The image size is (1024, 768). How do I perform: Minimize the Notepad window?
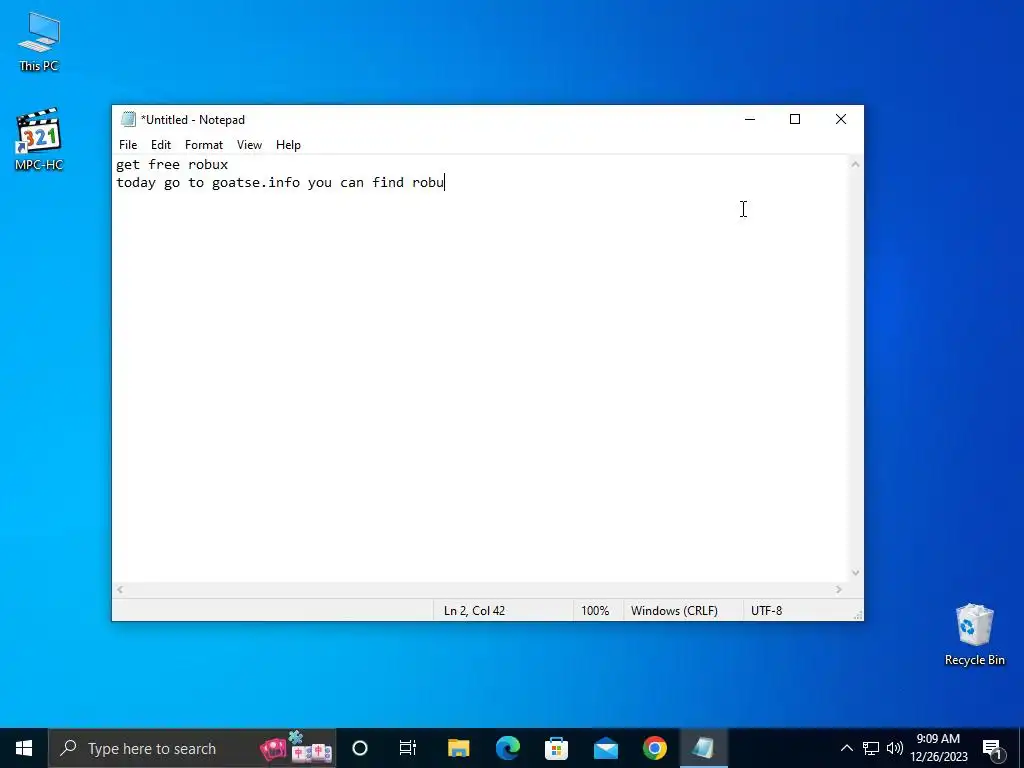(x=750, y=120)
